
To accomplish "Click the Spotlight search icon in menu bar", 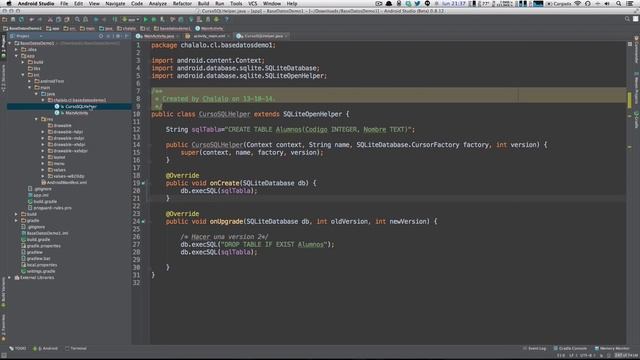I will 619,4.
